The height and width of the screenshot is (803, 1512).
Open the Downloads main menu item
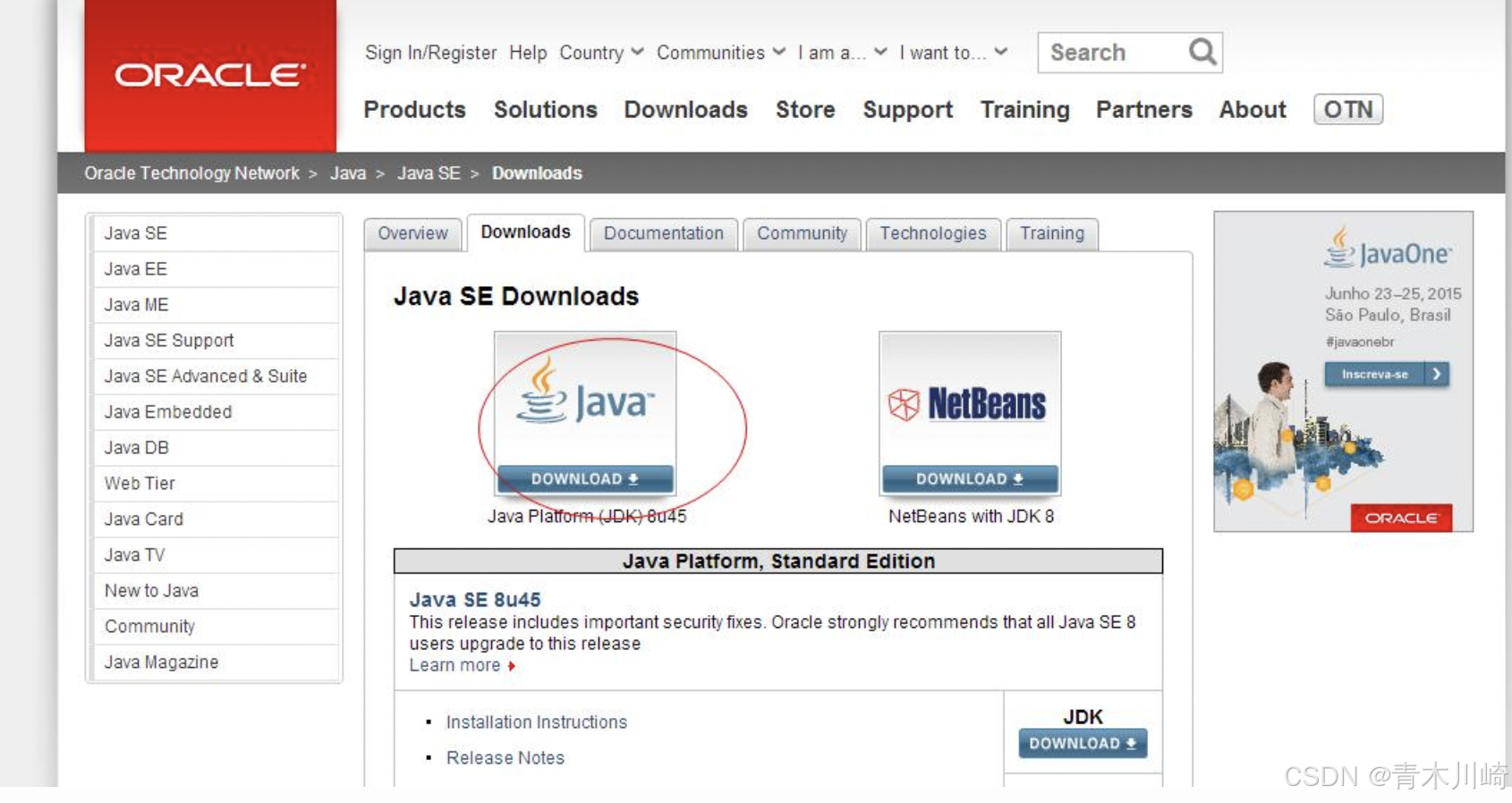685,109
